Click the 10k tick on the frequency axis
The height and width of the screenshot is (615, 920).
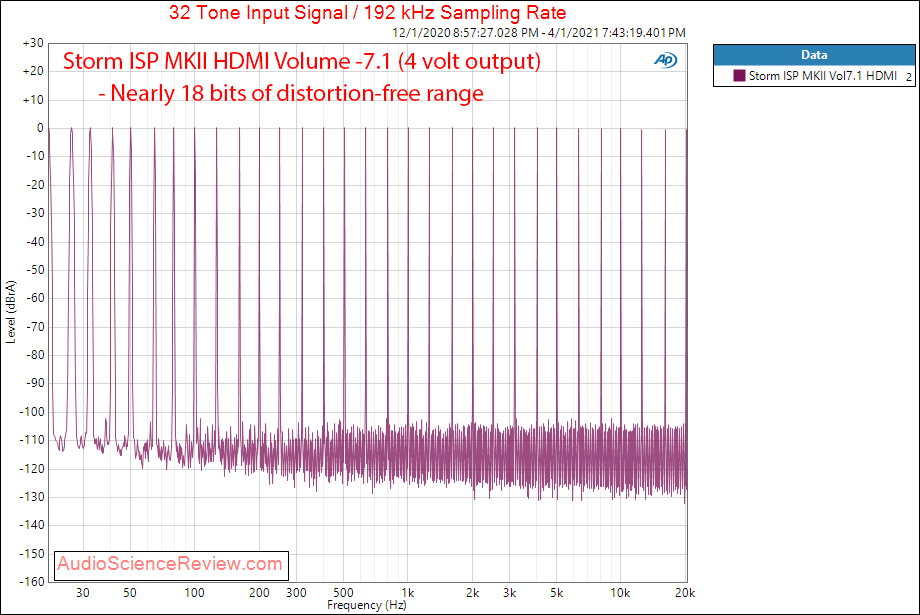click(x=620, y=593)
